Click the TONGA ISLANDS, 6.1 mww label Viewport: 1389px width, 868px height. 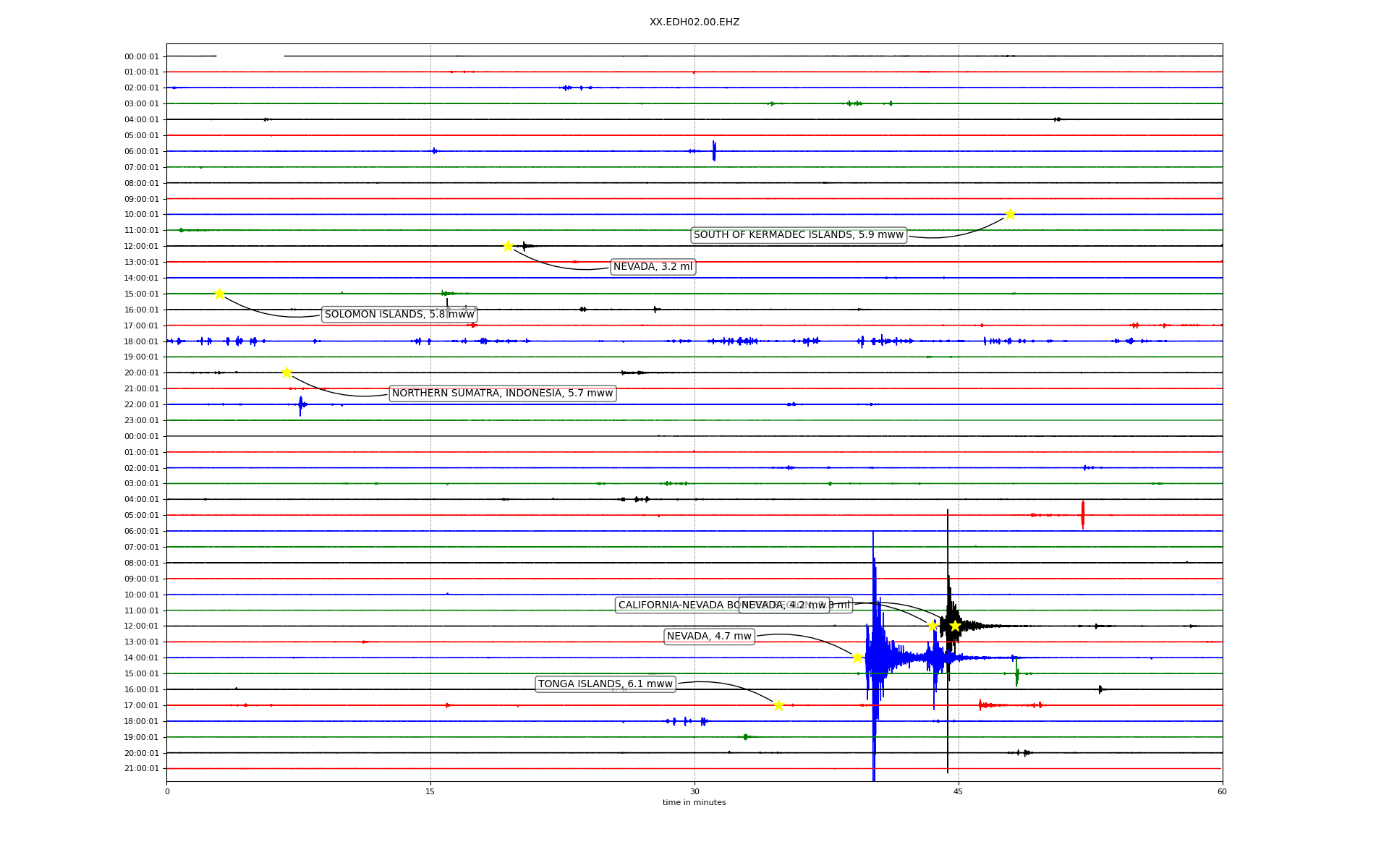click(x=605, y=684)
